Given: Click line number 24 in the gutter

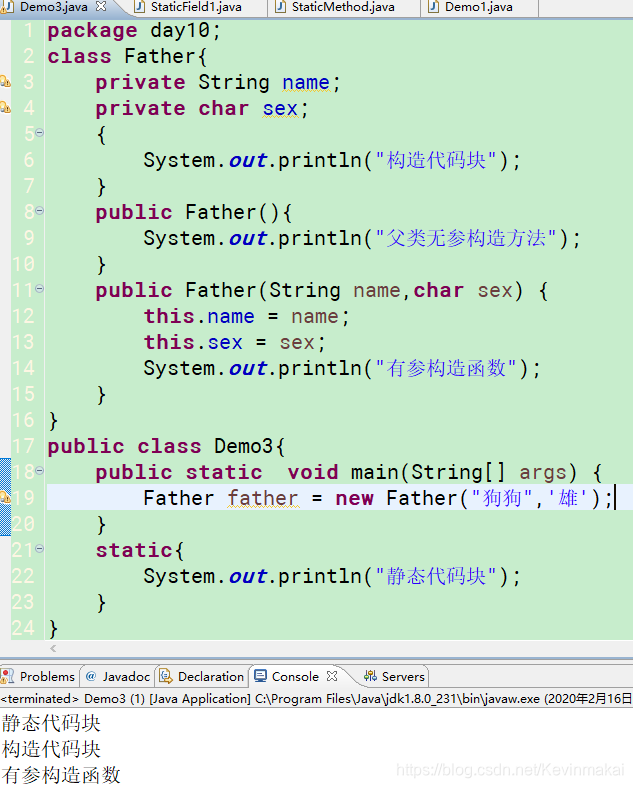Looking at the screenshot, I should 23,628.
